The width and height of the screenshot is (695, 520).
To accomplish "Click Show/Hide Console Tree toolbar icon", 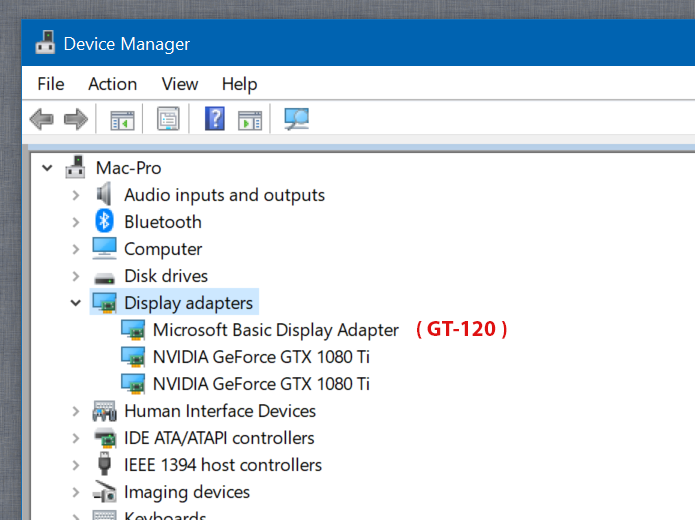I will click(122, 120).
